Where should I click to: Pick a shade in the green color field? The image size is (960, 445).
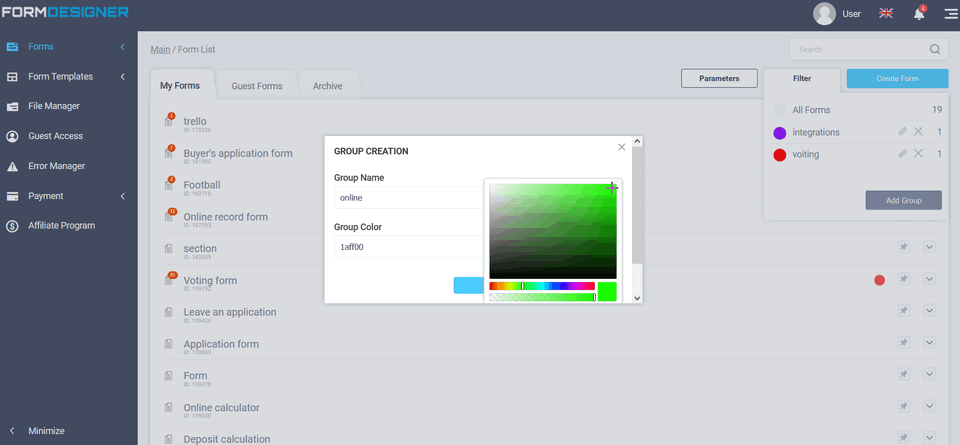pyautogui.click(x=553, y=231)
